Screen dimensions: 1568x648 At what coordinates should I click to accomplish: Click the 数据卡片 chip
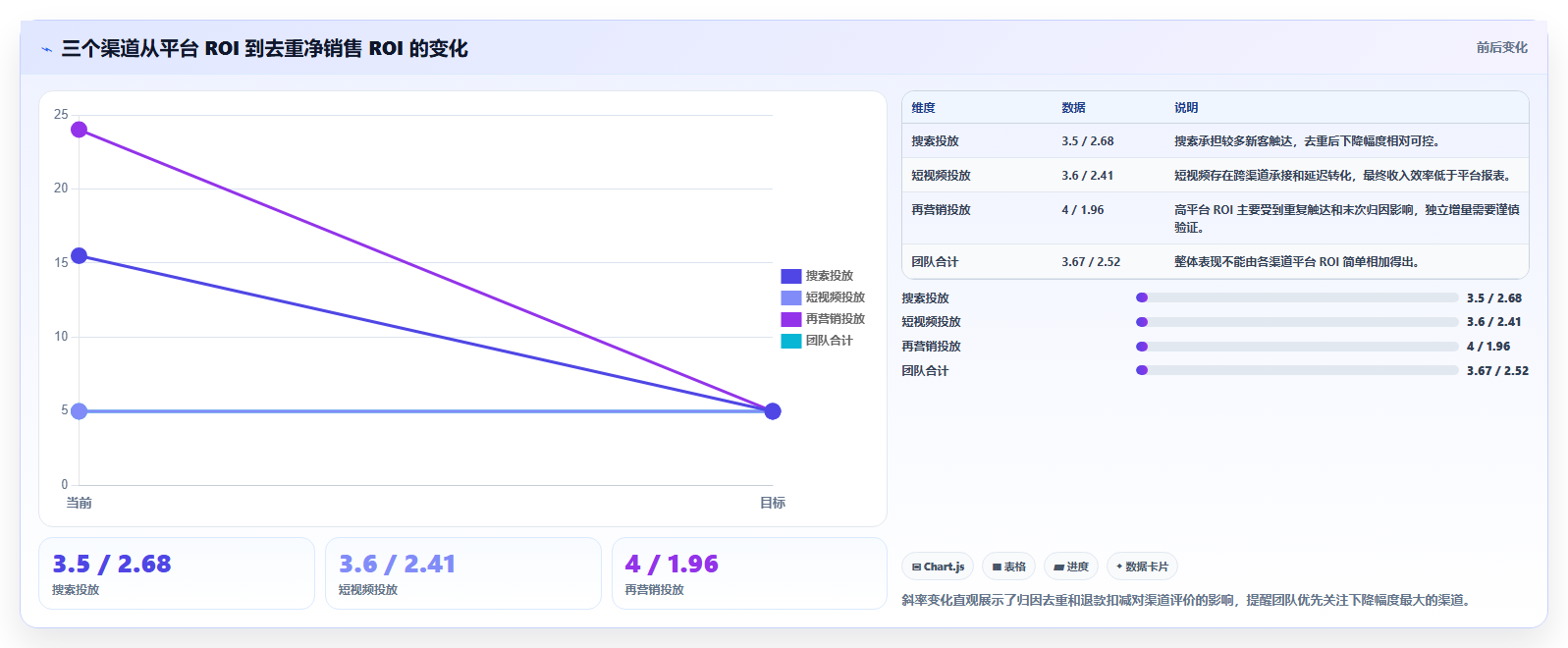click(1142, 567)
